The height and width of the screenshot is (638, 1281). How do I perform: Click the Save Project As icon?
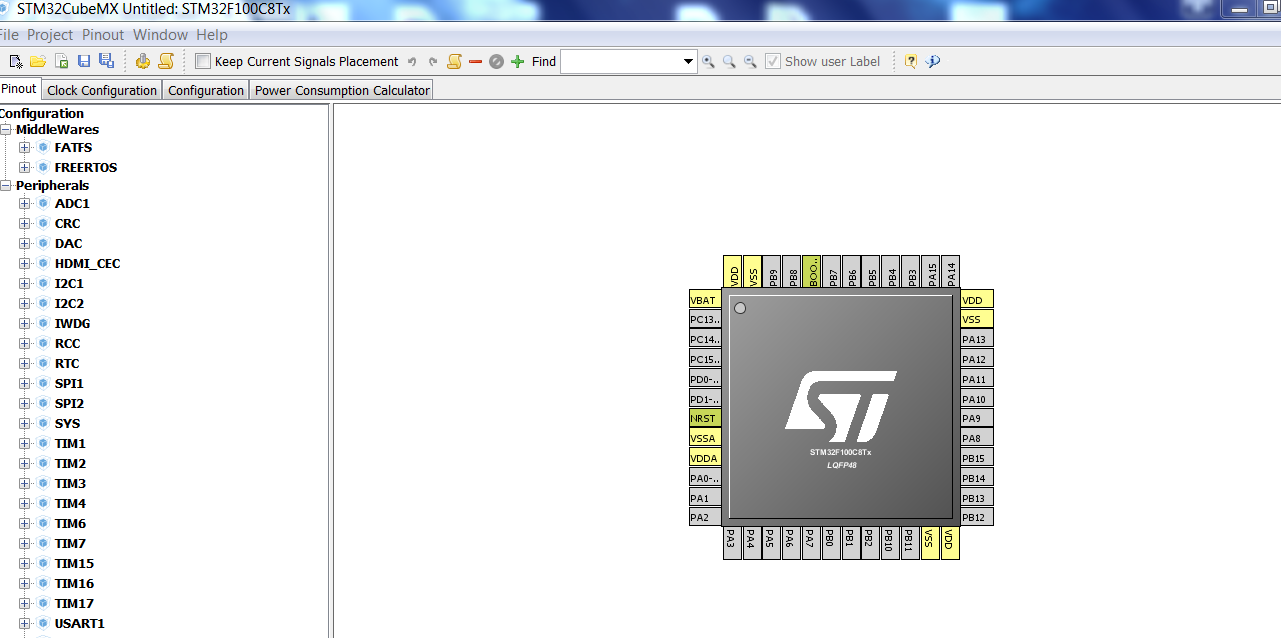106,62
